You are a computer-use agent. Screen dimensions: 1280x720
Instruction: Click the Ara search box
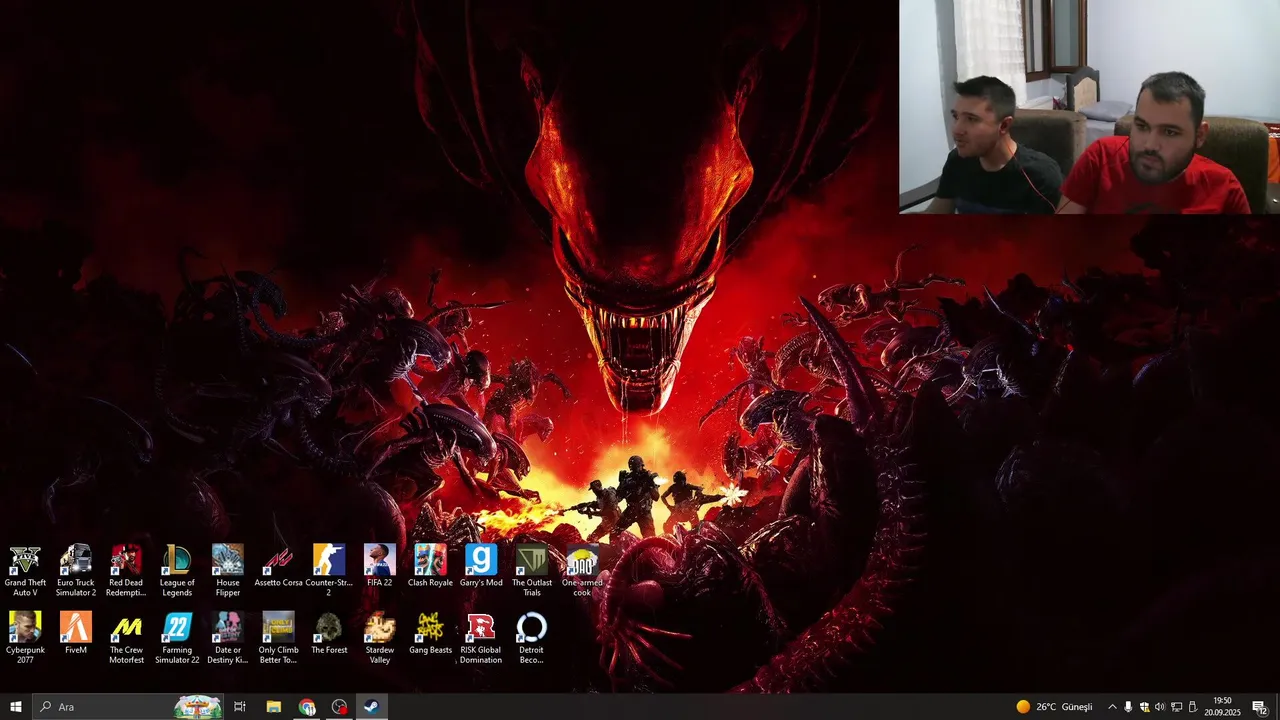129,707
